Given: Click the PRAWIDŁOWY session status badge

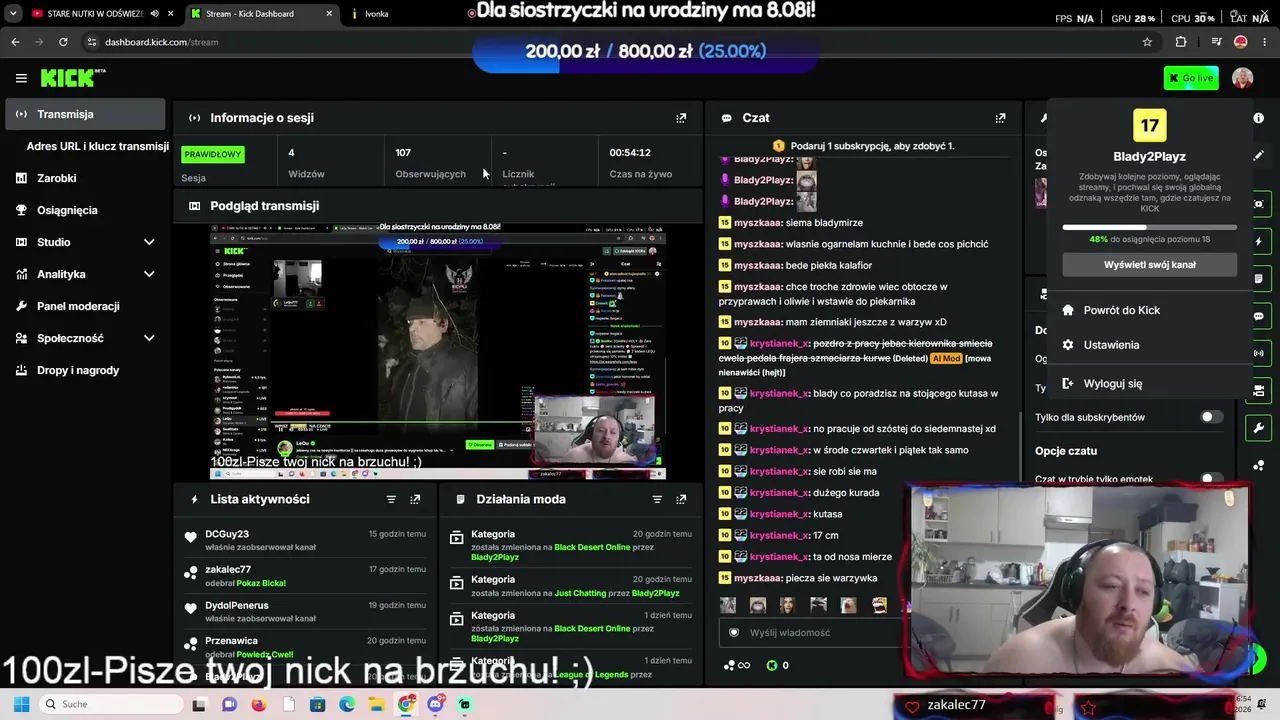Looking at the screenshot, I should pyautogui.click(x=214, y=155).
